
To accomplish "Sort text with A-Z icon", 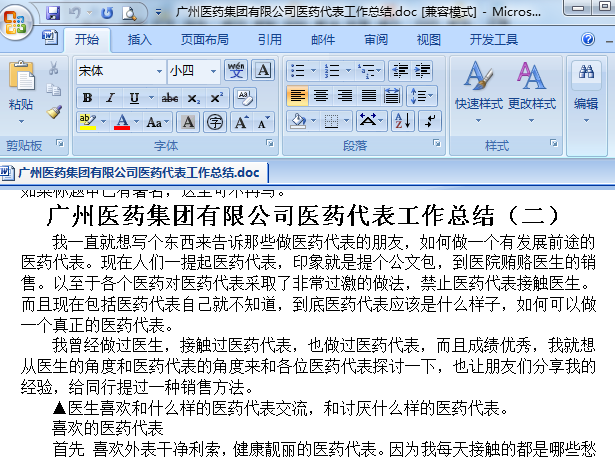I will 403,121.
